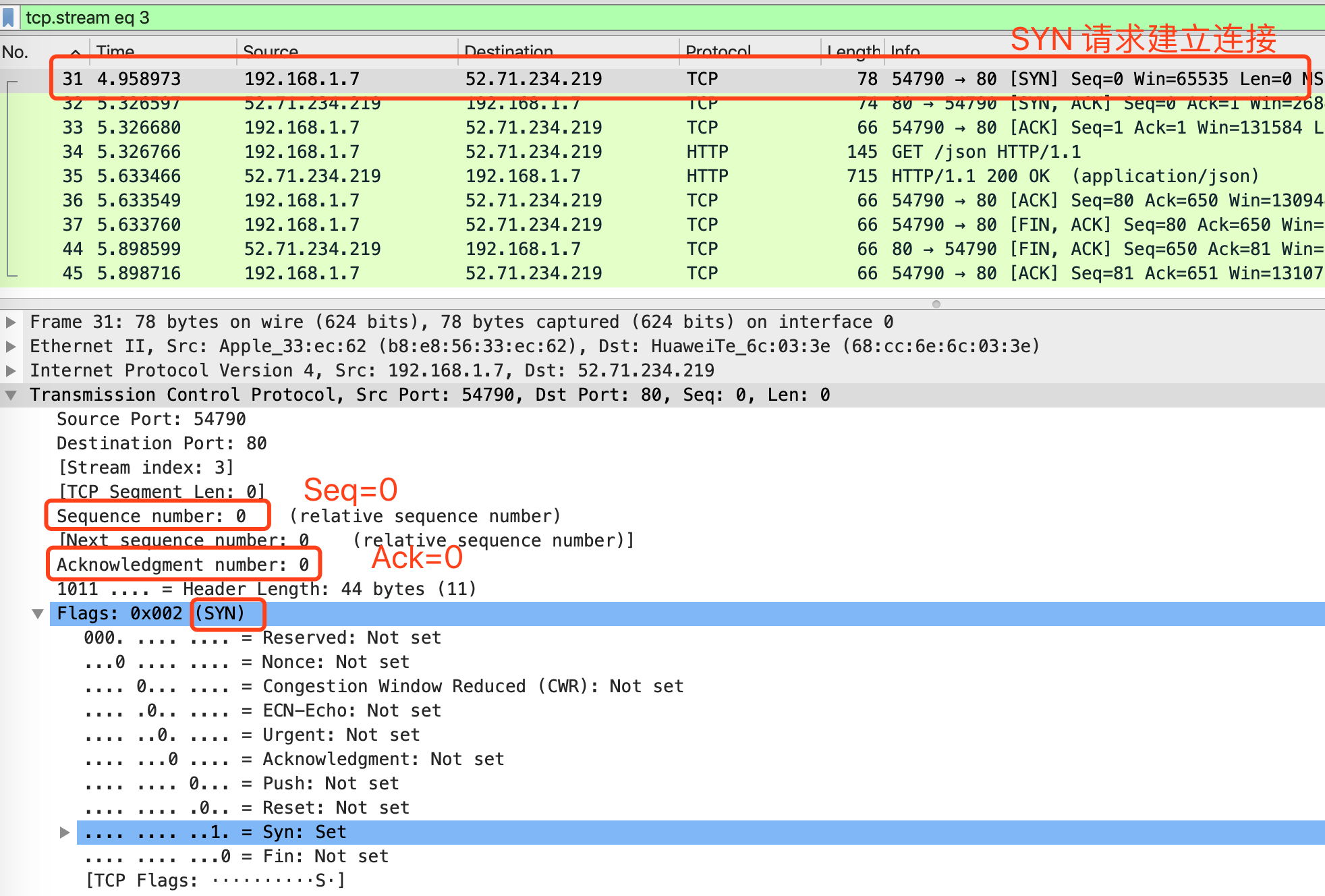This screenshot has height=896, width=1325.
Task: Expand the Syn: Set flag entry
Action: (x=65, y=832)
